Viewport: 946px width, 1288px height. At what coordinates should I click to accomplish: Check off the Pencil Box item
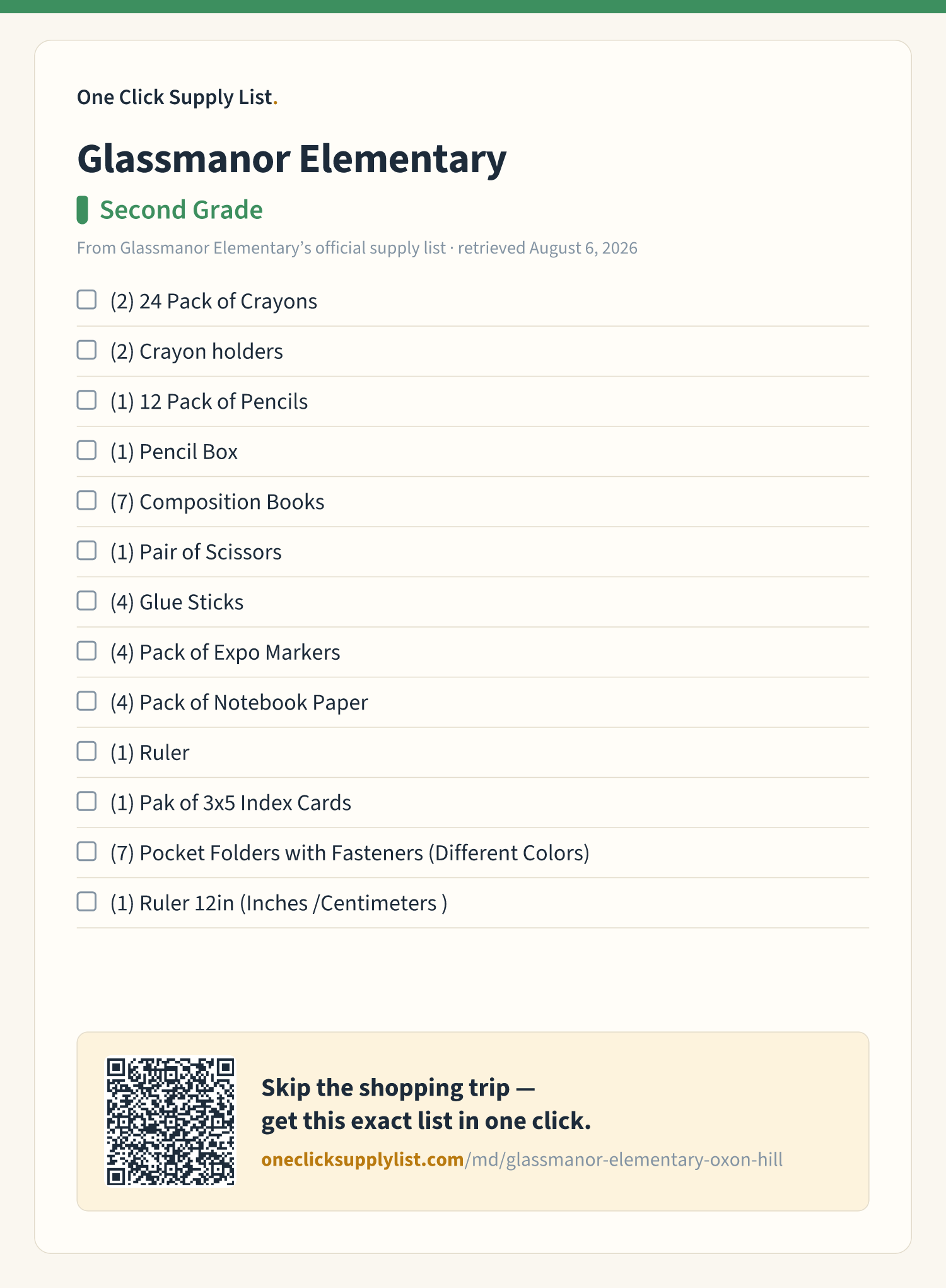86,450
